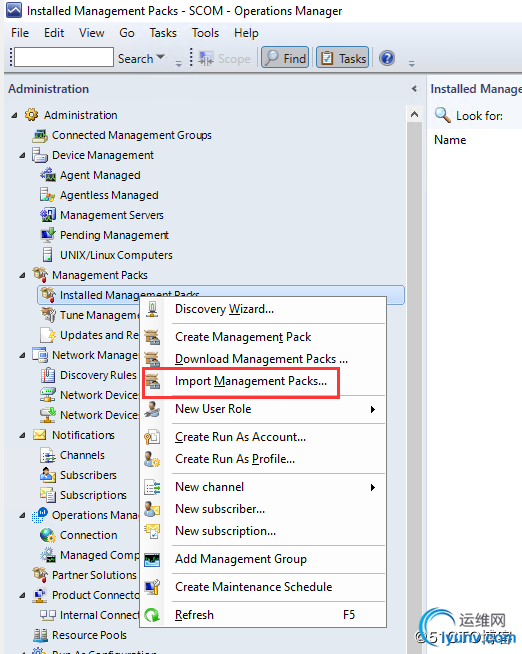522x654 pixels.
Task: Collapse the Product Connectors node
Action: [23, 596]
